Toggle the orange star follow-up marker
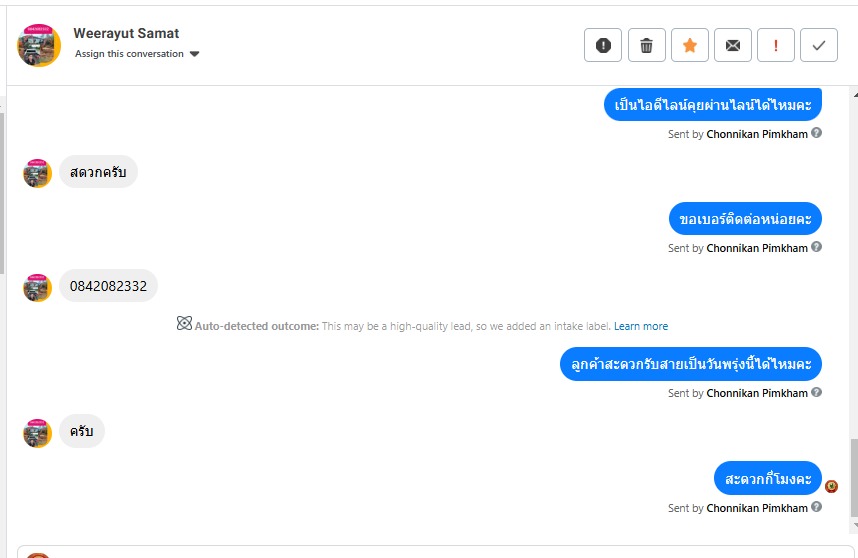This screenshot has height=558, width=858. tap(689, 45)
